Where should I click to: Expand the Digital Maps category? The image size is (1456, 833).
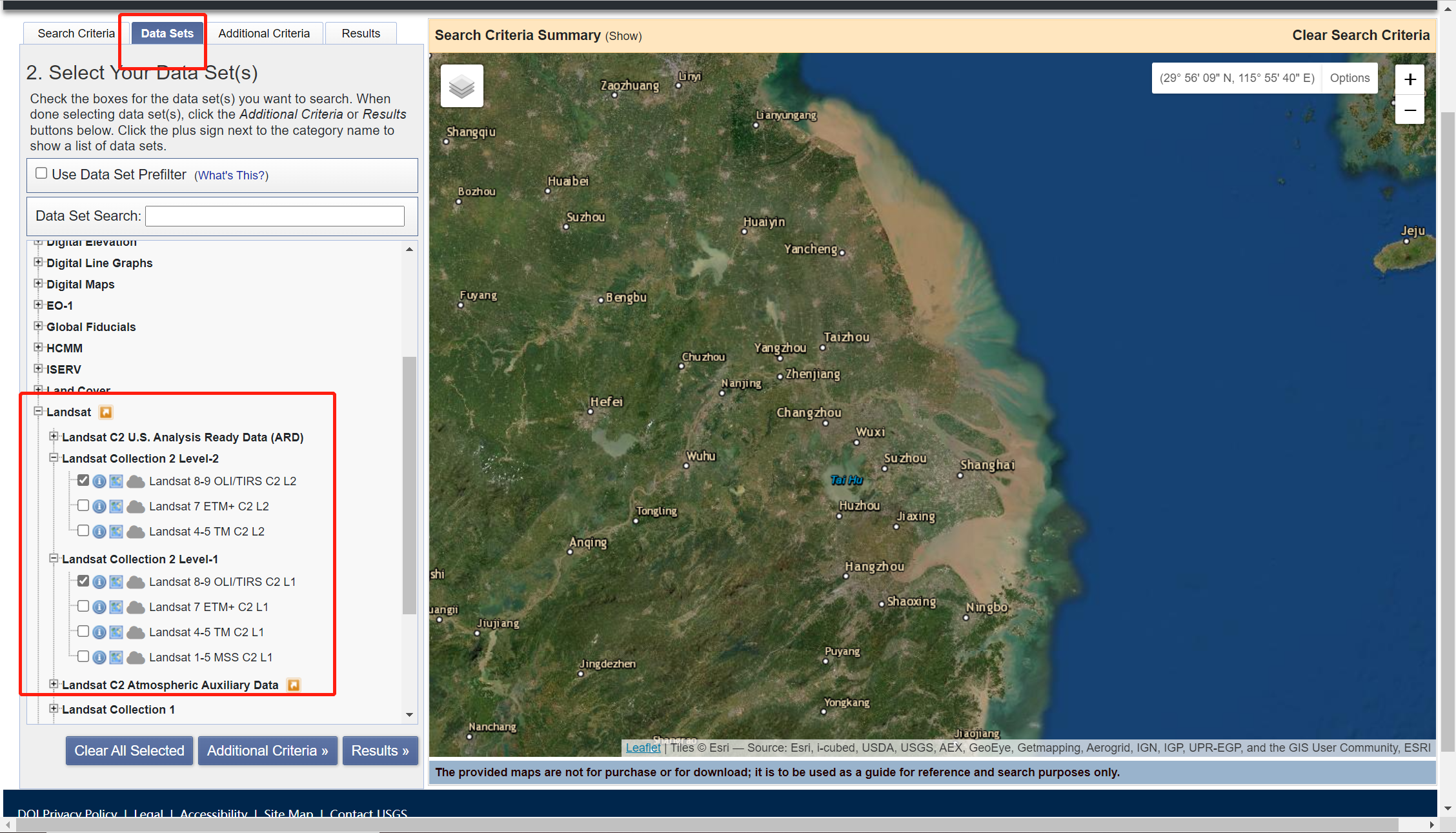(38, 284)
